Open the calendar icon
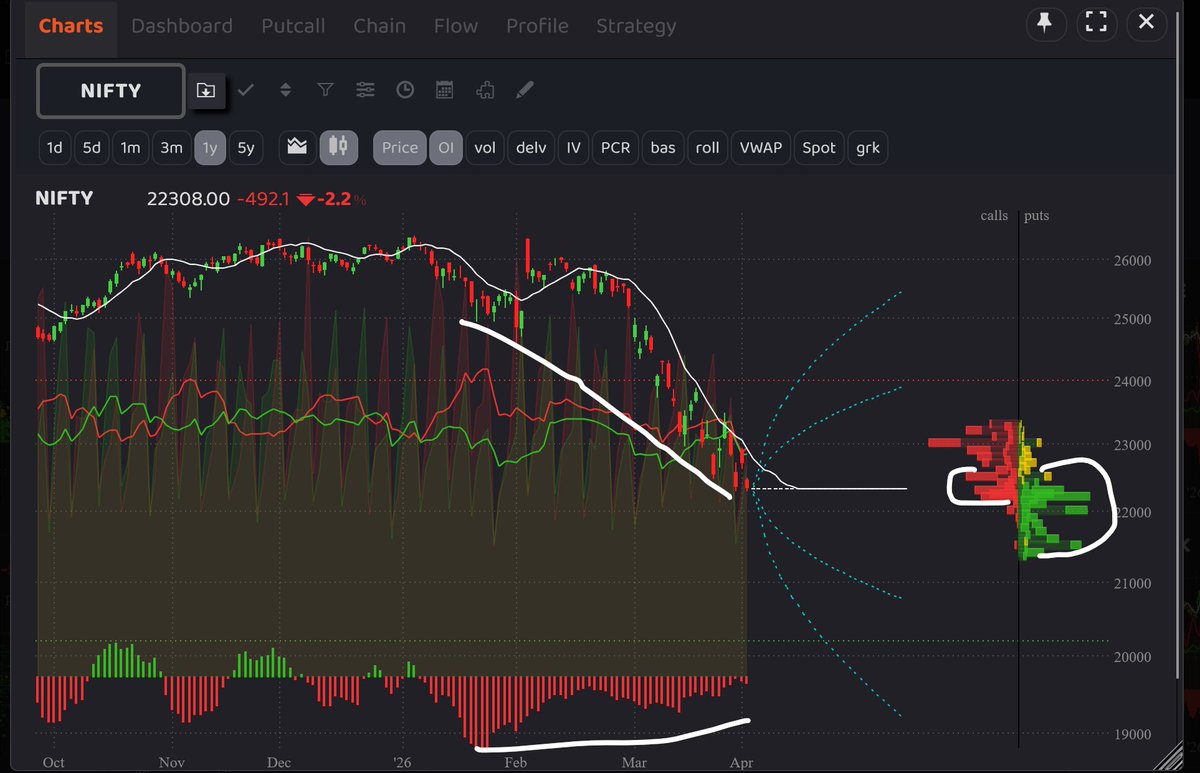 [445, 90]
